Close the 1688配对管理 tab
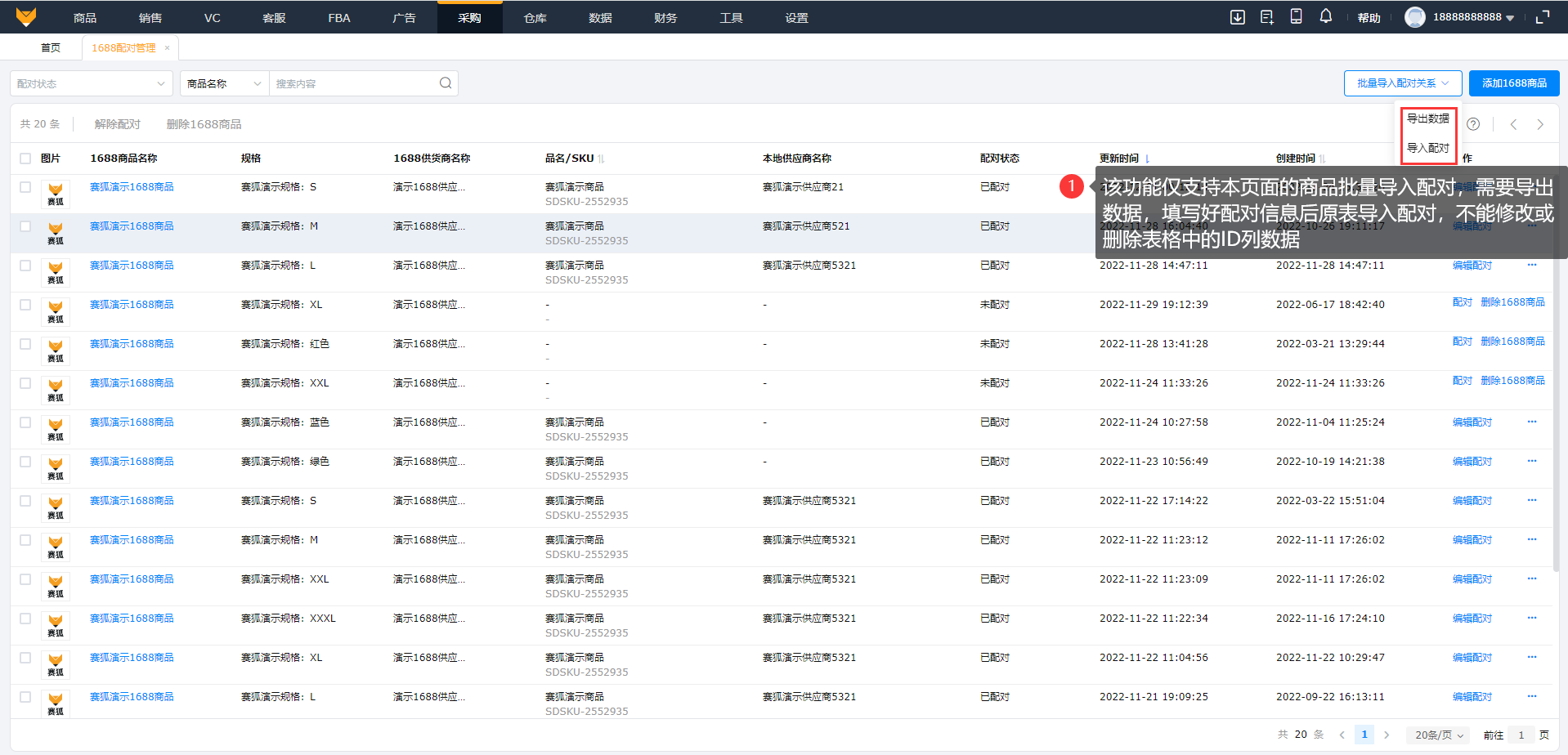The width and height of the screenshot is (1568, 755). click(168, 47)
